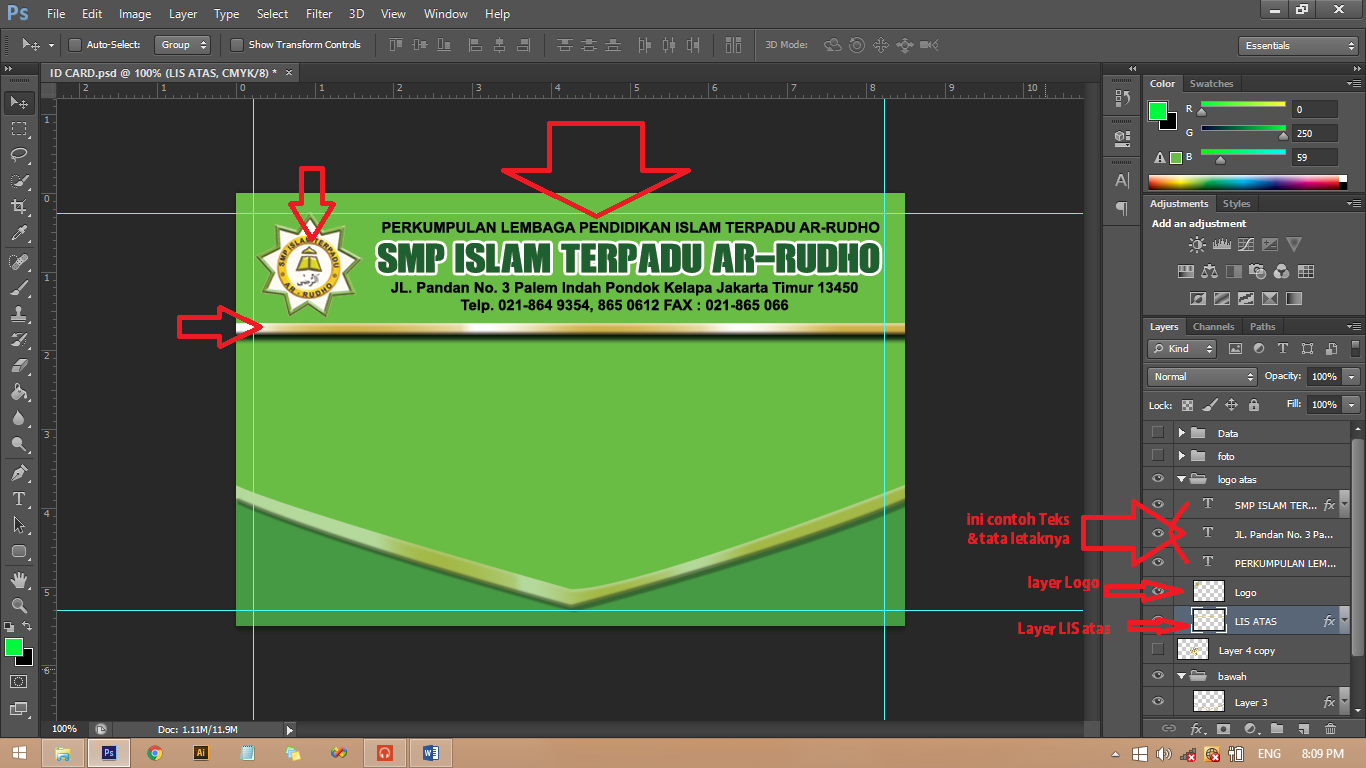Add a Curves adjustment

[x=1246, y=244]
